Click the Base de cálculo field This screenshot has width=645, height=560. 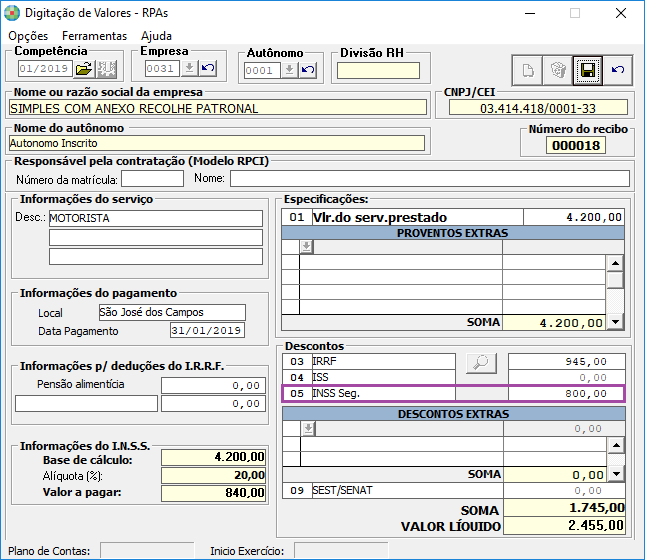213,457
